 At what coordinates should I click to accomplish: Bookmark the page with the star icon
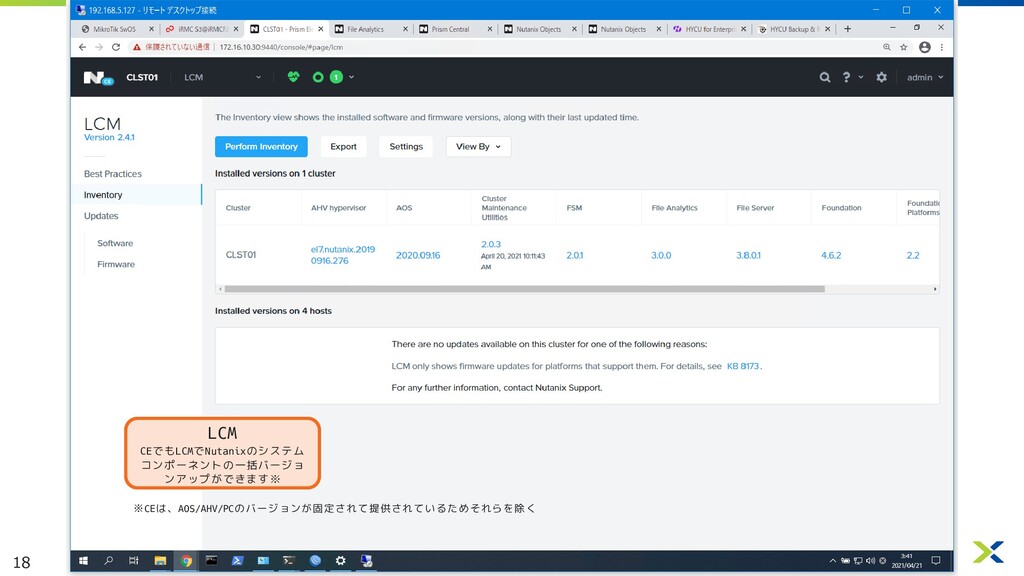pyautogui.click(x=904, y=47)
